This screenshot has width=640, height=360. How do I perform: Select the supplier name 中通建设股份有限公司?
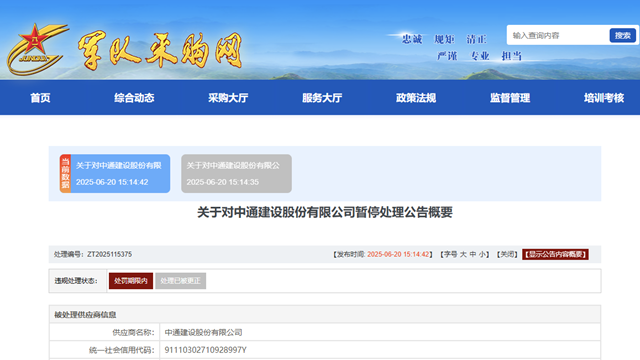[203, 333]
